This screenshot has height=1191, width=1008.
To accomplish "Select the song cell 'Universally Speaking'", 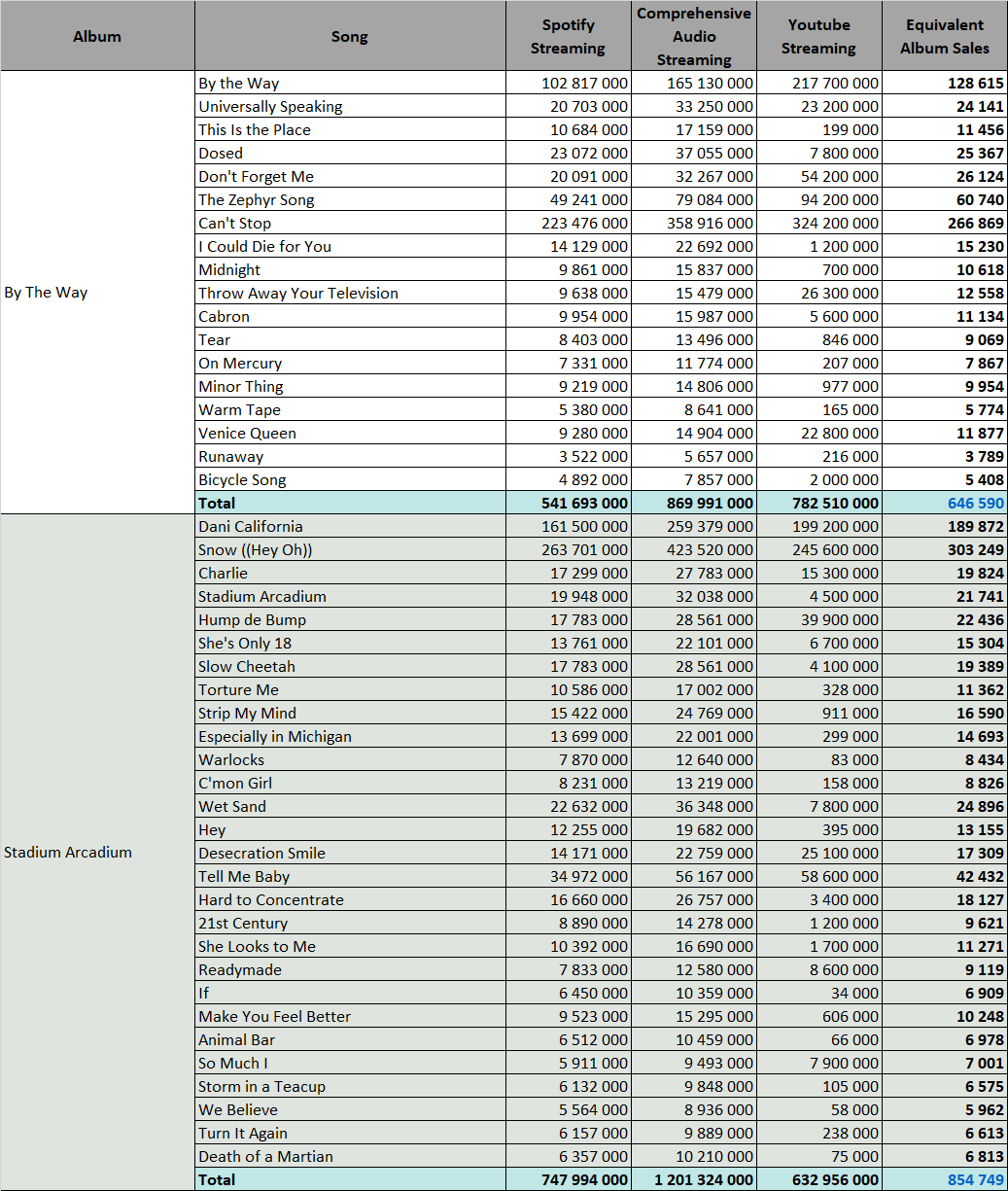I will coord(350,106).
